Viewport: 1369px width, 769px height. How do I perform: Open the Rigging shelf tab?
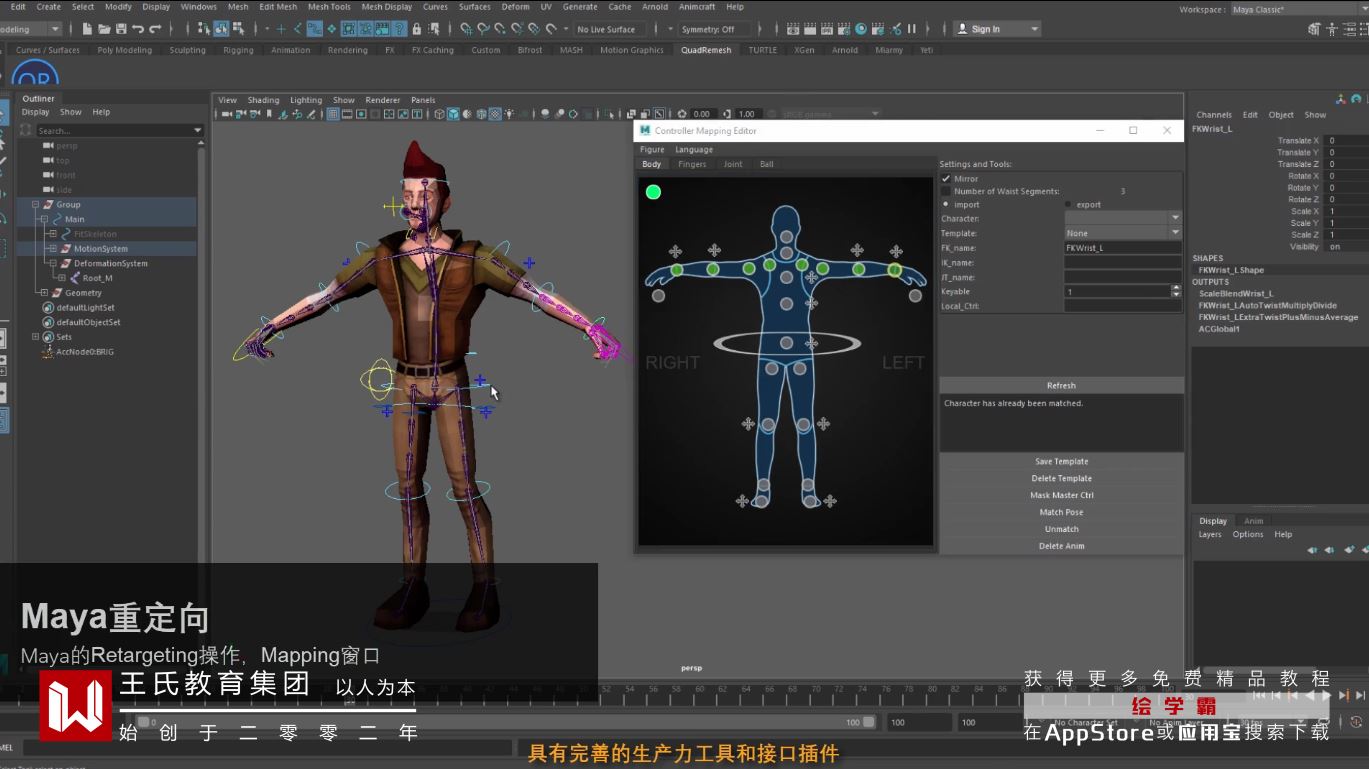click(238, 50)
